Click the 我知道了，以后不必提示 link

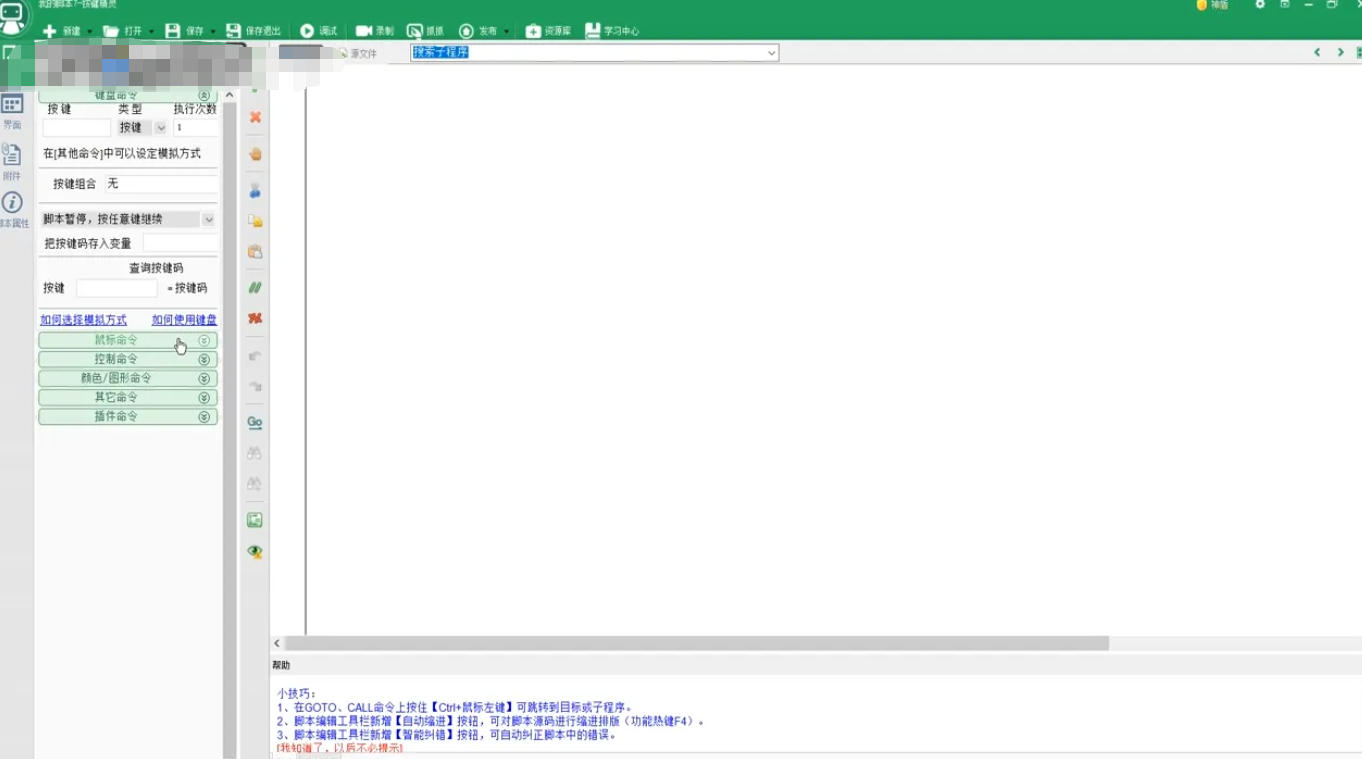(340, 748)
